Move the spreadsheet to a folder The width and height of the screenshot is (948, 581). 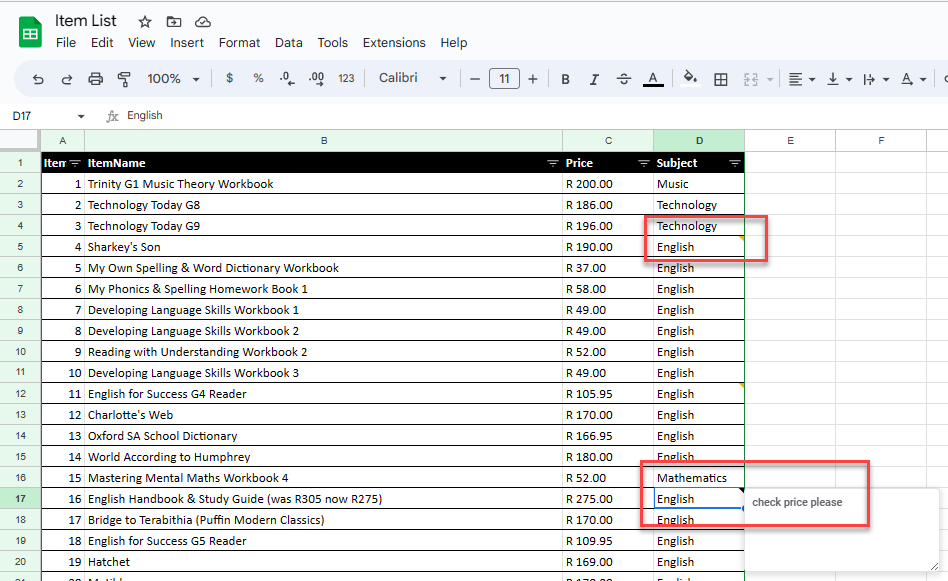pos(172,20)
